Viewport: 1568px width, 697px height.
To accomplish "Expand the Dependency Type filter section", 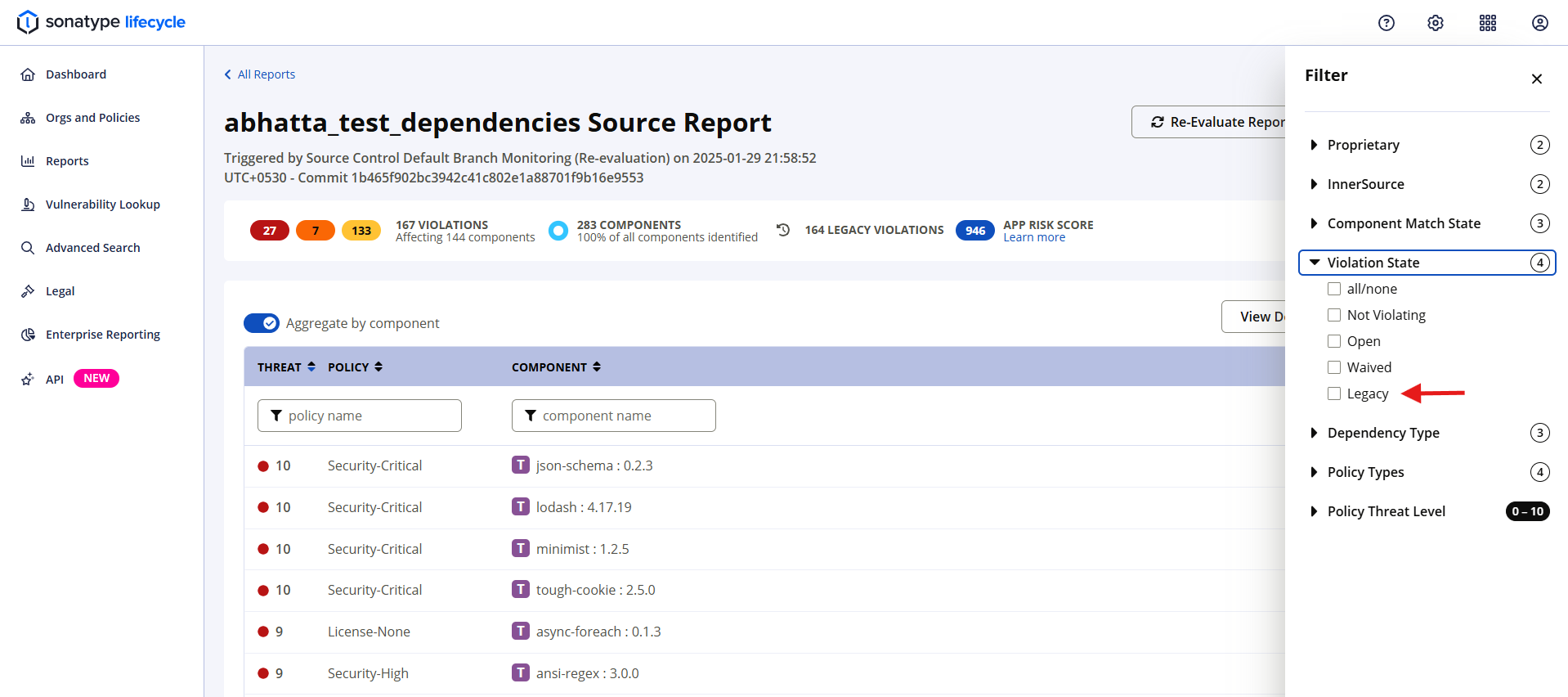I will pos(1427,433).
